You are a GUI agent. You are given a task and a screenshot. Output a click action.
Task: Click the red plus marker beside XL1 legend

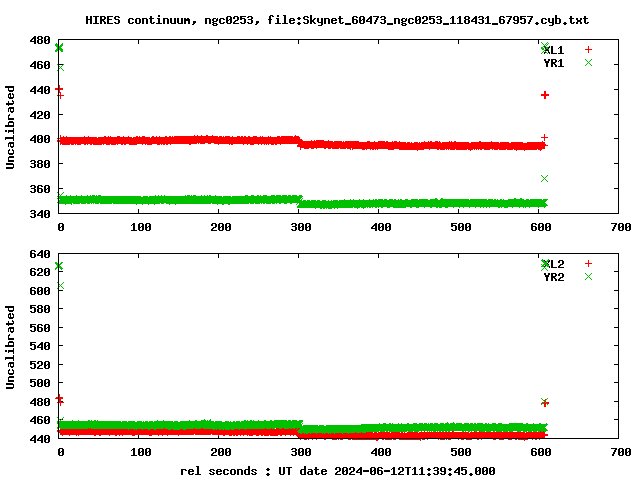coord(588,50)
